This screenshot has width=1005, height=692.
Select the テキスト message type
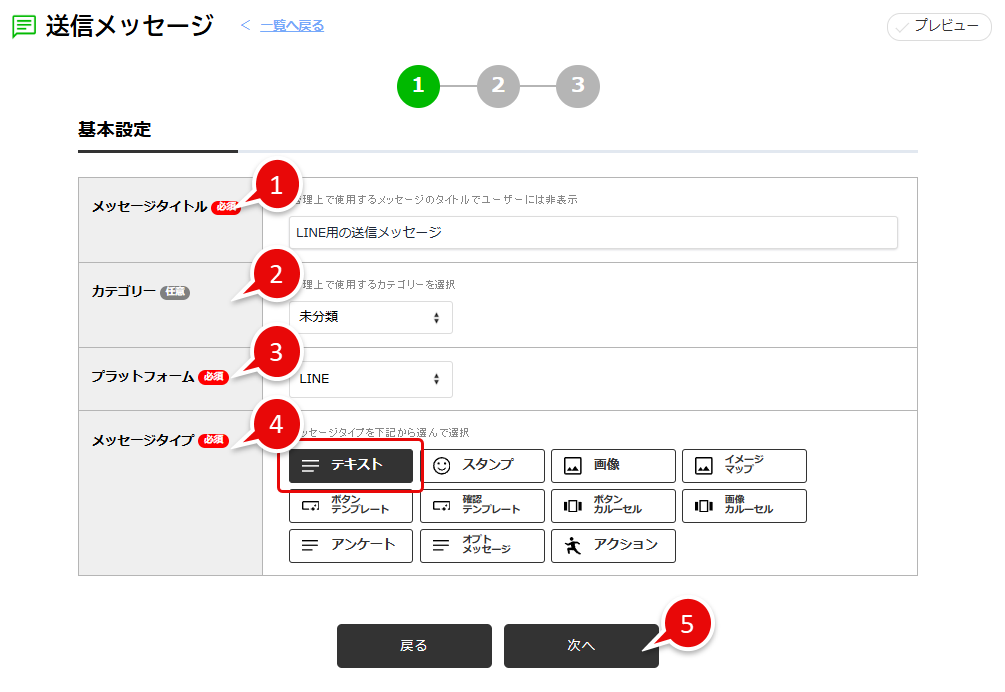click(351, 465)
